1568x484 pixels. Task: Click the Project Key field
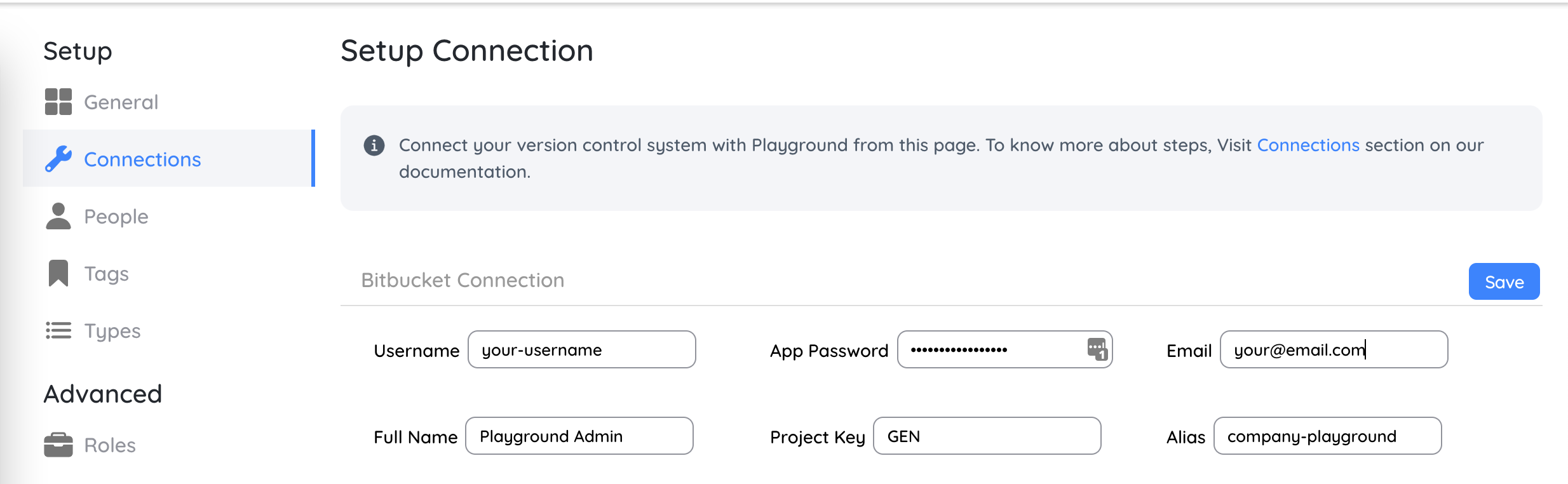pos(987,436)
